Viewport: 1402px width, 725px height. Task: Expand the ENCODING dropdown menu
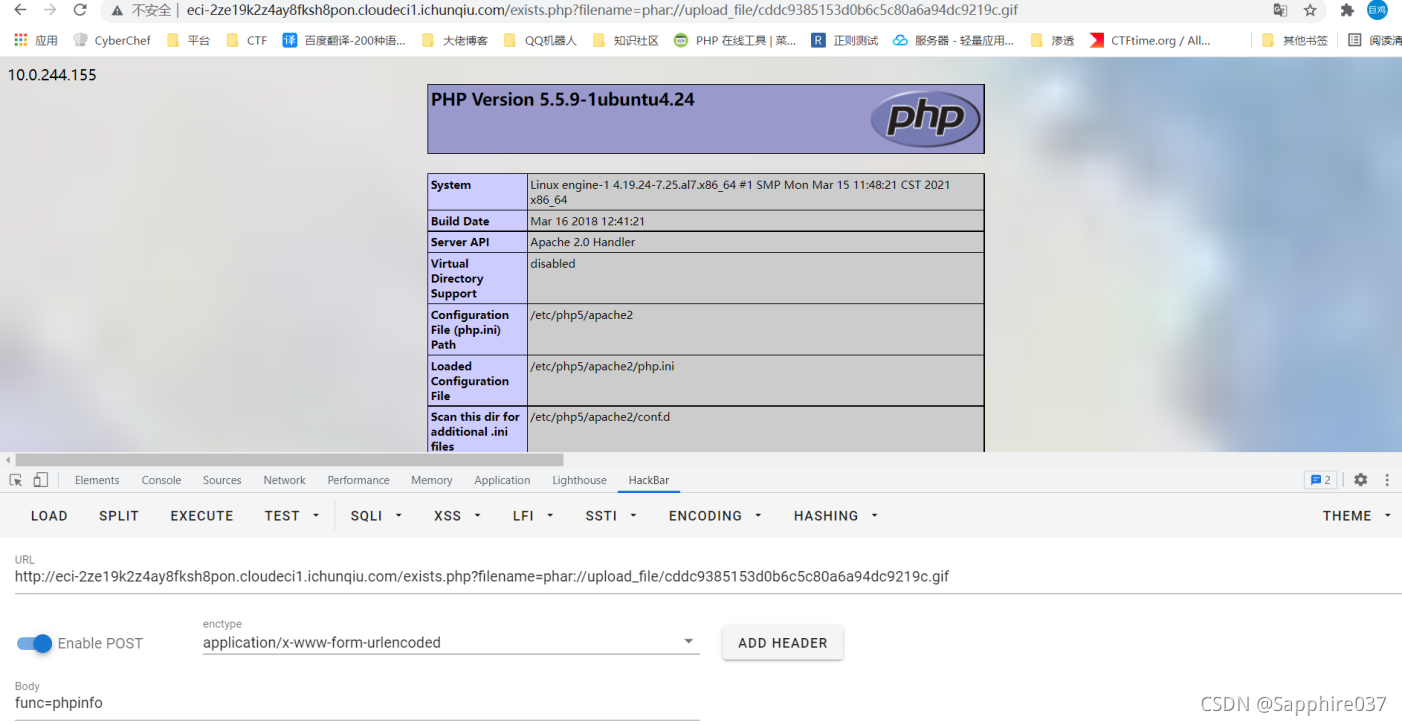coord(715,516)
